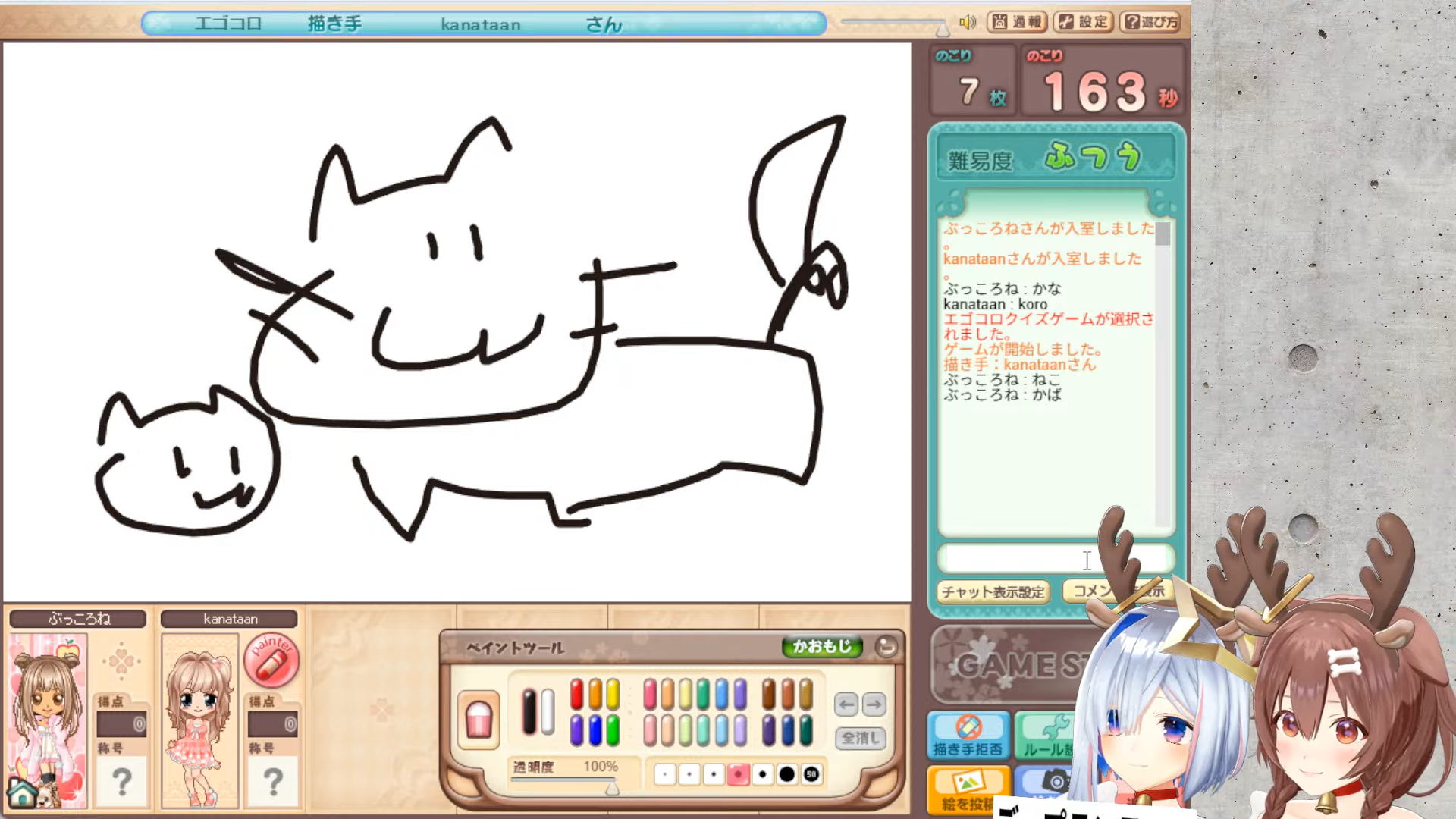Select the size 50 brush option

tap(811, 774)
